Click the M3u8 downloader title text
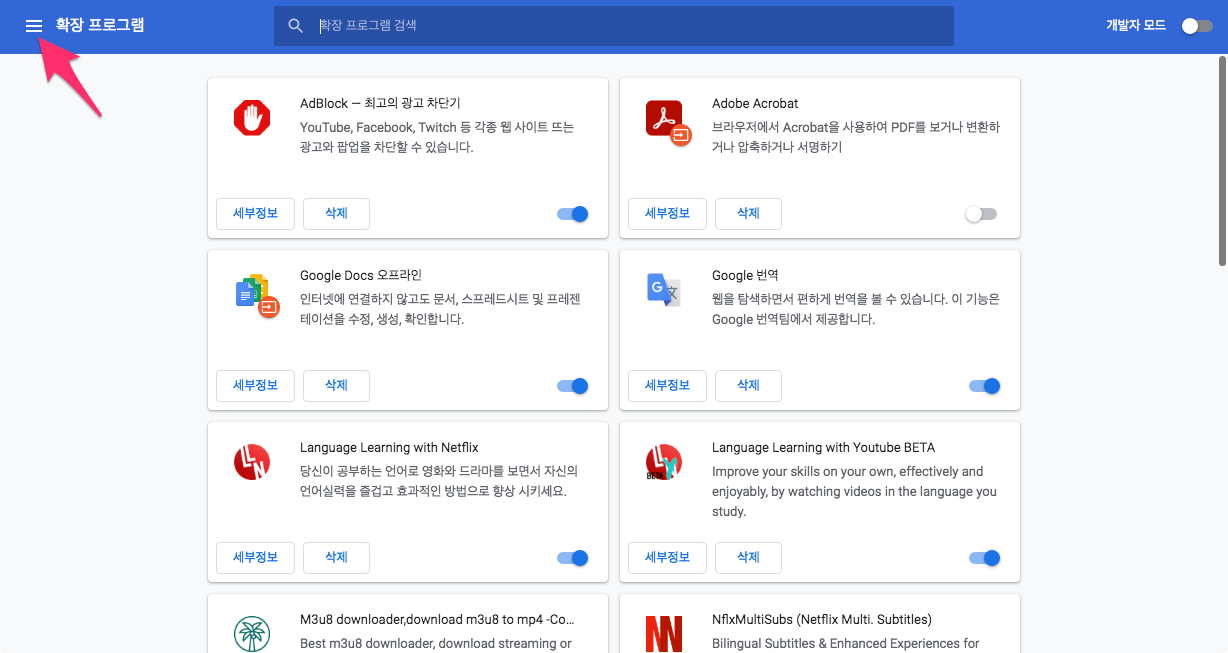The width and height of the screenshot is (1228, 653). (437, 619)
